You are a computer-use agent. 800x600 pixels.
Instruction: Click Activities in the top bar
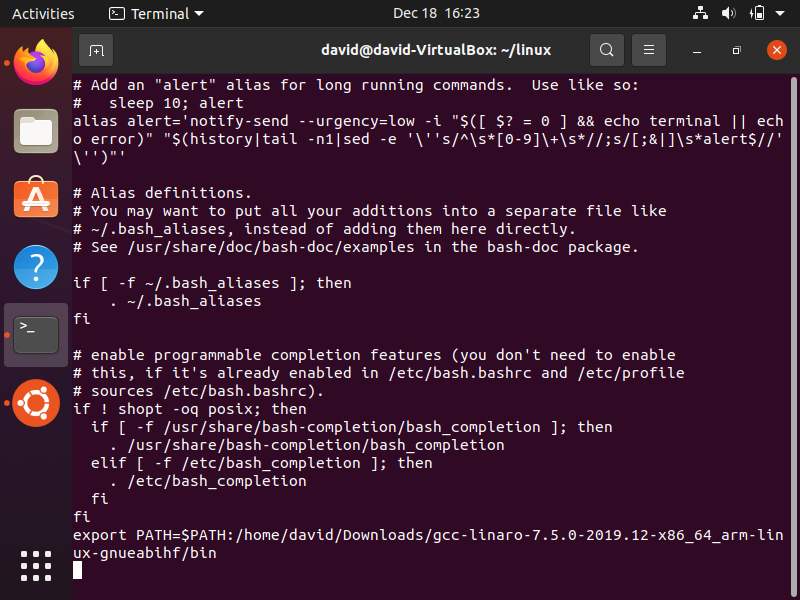tap(43, 14)
